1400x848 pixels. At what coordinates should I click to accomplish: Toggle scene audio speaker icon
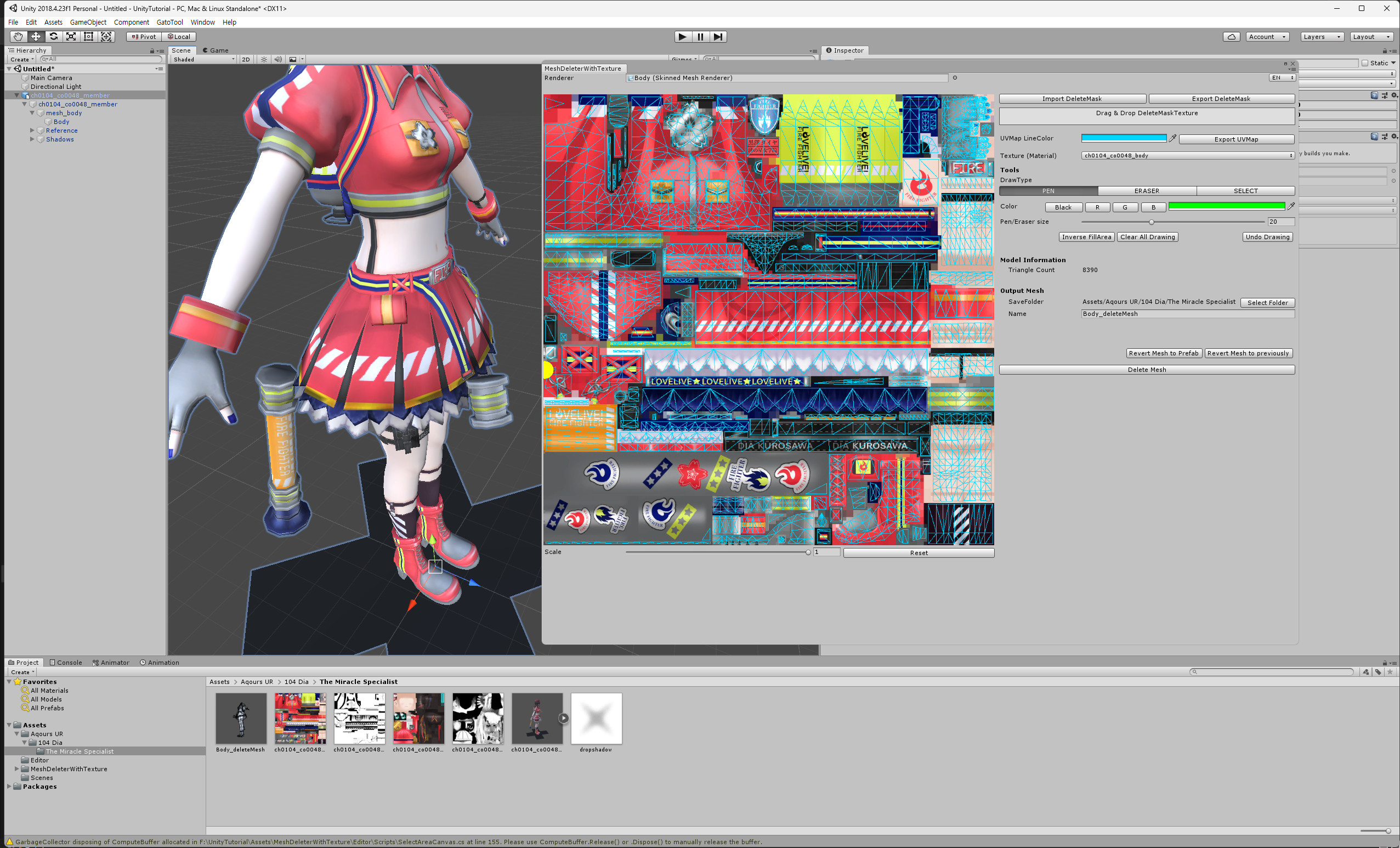[x=278, y=59]
